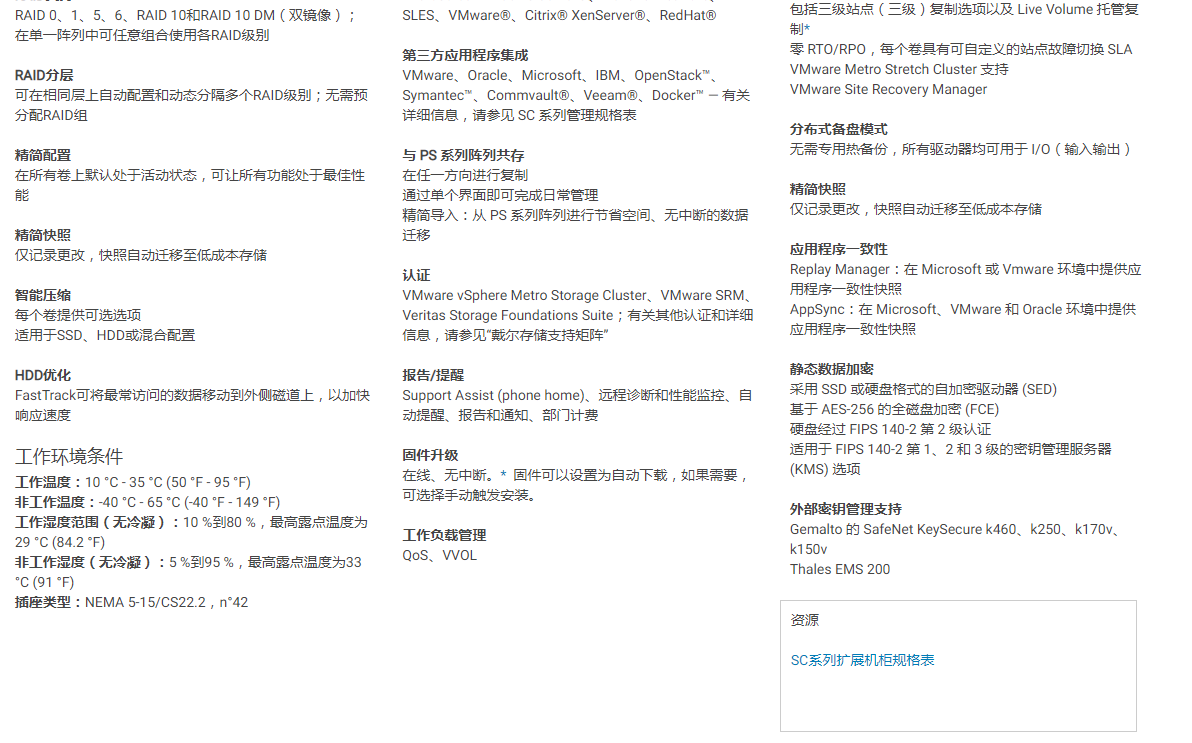
Task: Click the AppSync description line
Action: [963, 319]
